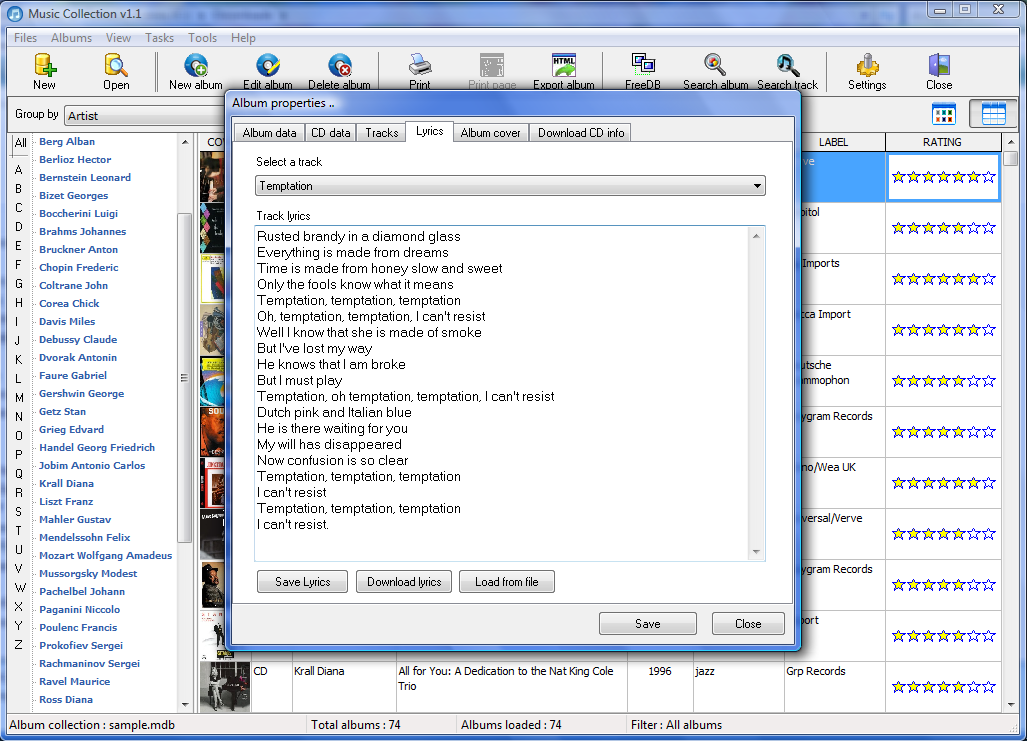The height and width of the screenshot is (741, 1027).
Task: Switch to the Album data tab
Action: pyautogui.click(x=269, y=133)
